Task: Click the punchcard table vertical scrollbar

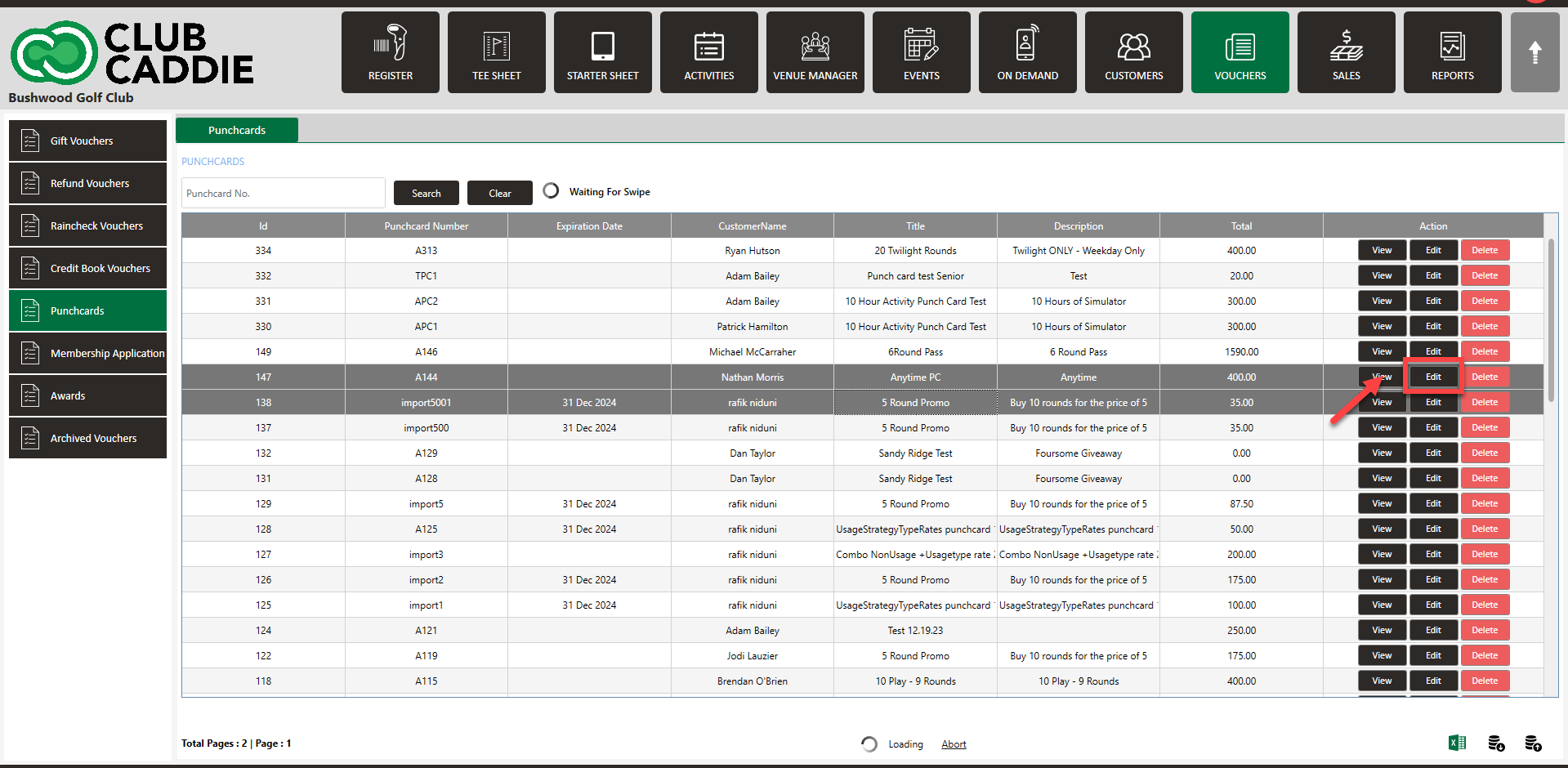Action: (1551, 320)
